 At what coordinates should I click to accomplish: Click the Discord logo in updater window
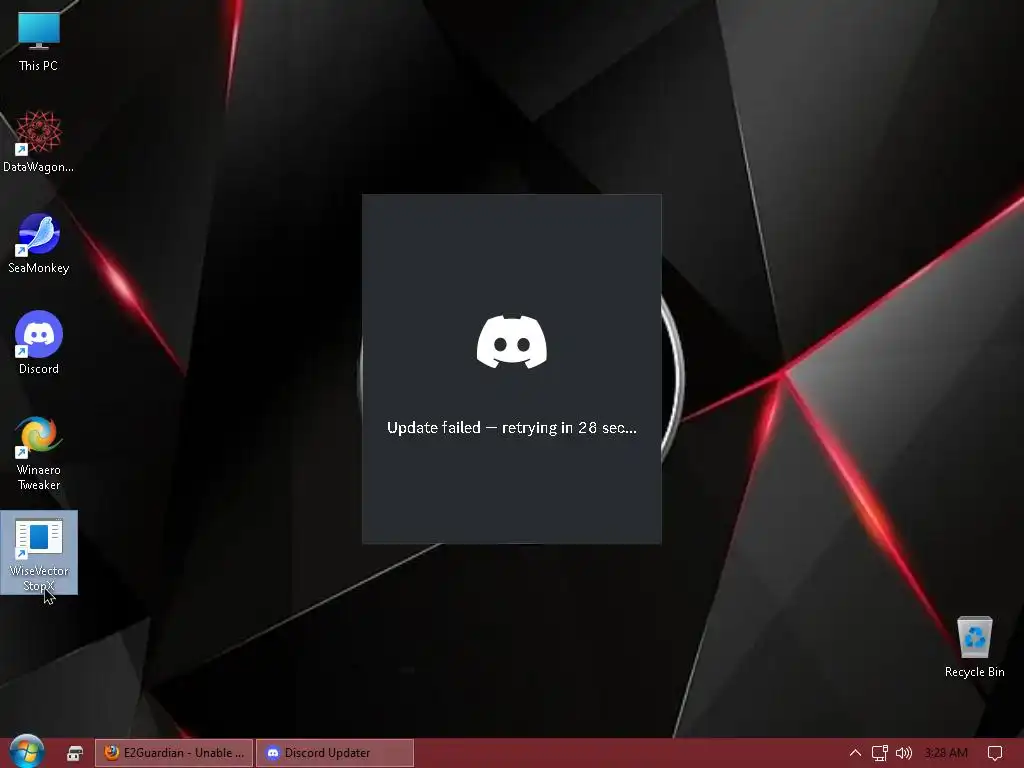[x=512, y=342]
